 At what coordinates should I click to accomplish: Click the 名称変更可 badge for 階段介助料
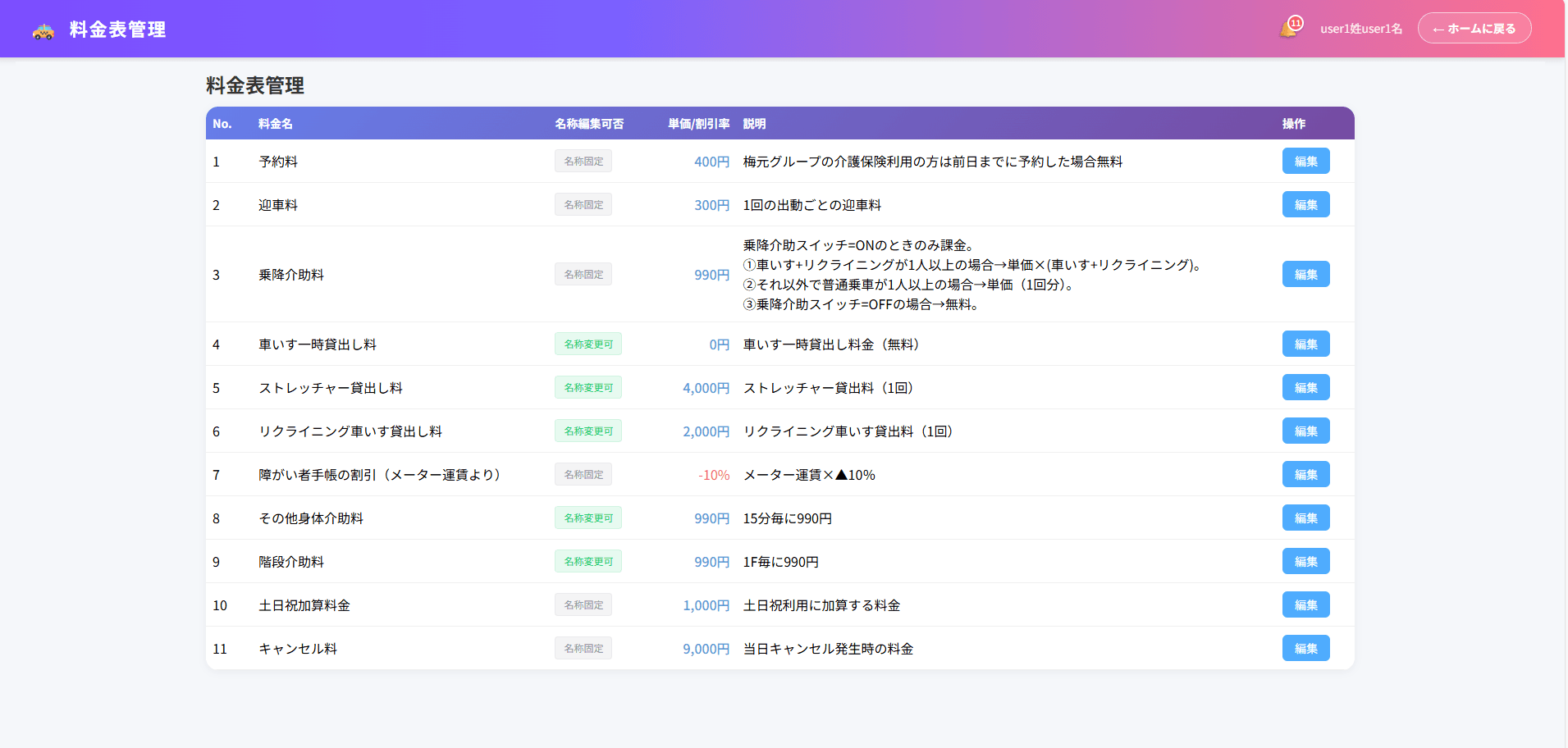588,562
